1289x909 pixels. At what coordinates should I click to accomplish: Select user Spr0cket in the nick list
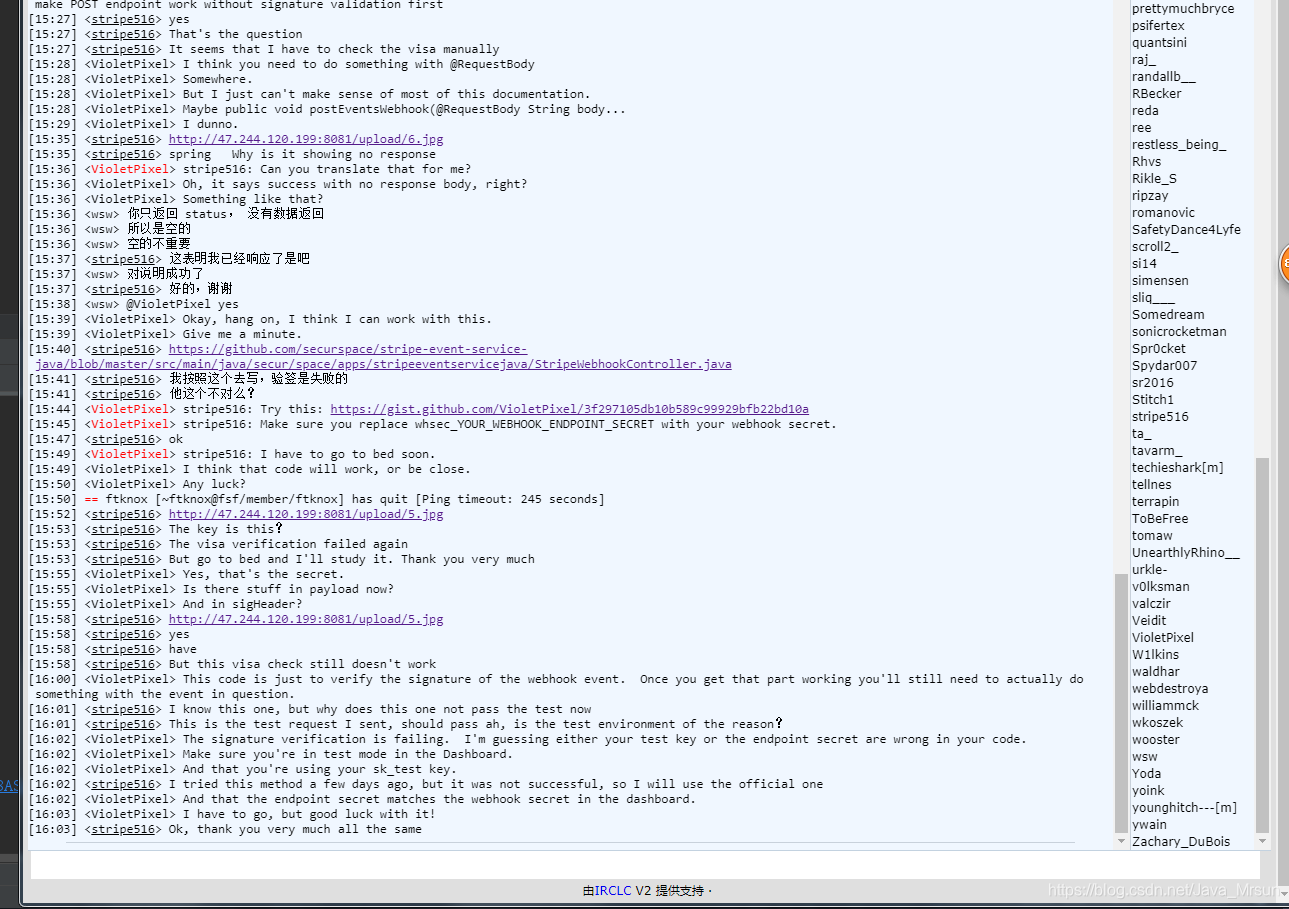pyautogui.click(x=1159, y=349)
